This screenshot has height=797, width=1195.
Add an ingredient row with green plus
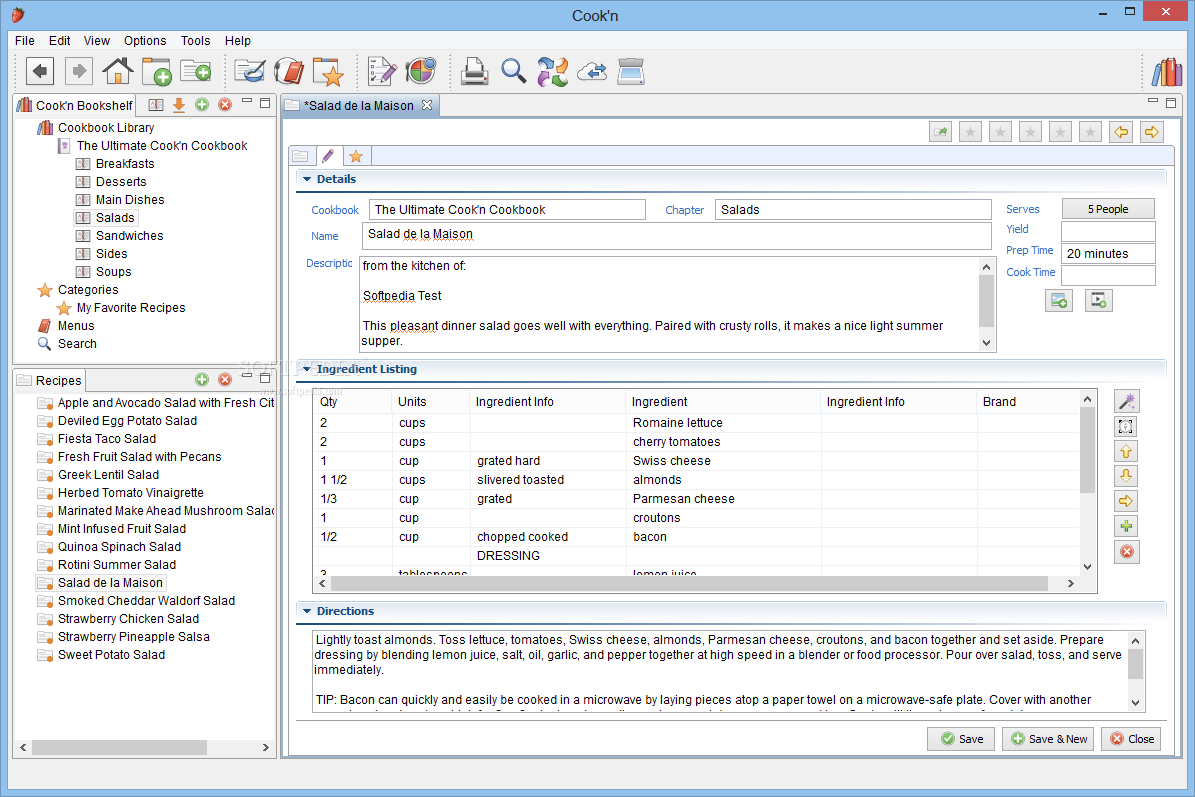[x=1126, y=526]
